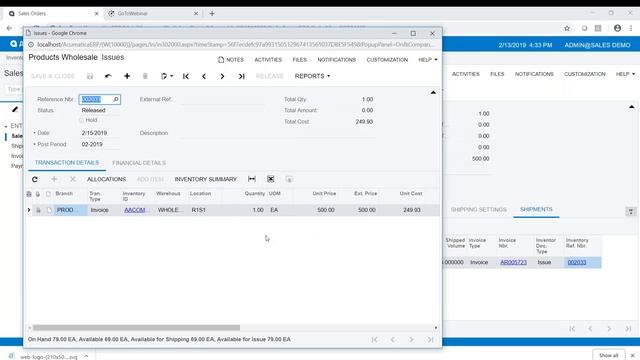Open the download item chevron menu
This screenshot has height=360, width=640.
tap(86, 356)
